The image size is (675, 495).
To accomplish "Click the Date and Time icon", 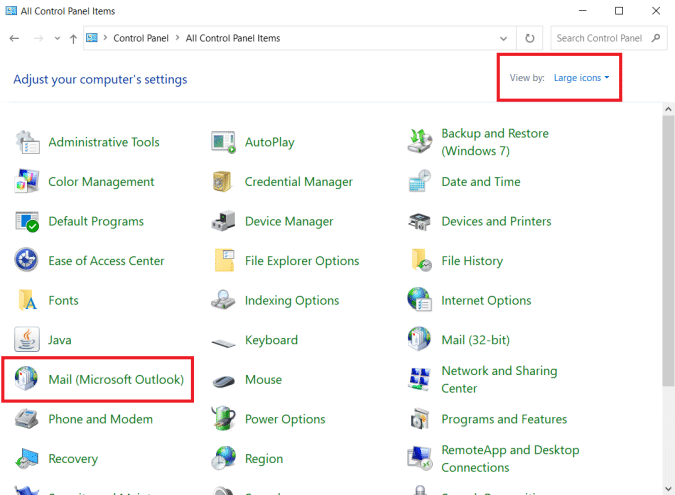I will tap(420, 181).
